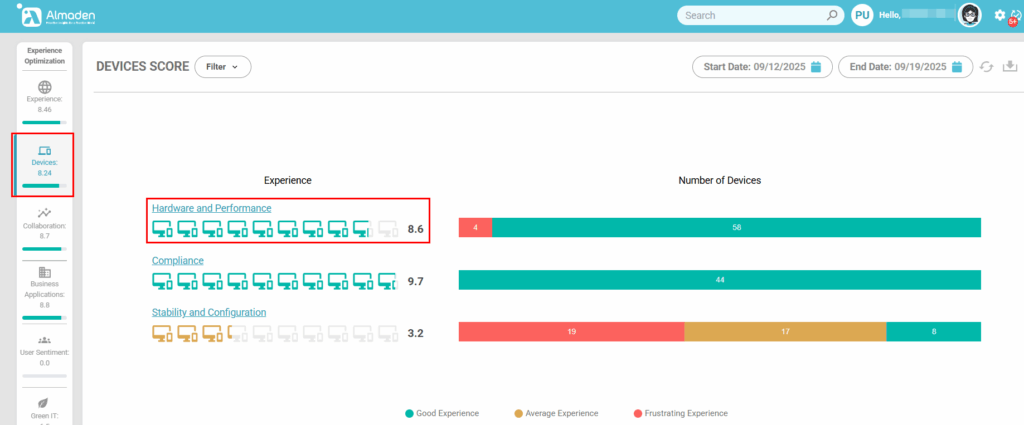The image size is (1024, 425).
Task: Select the User Sentiment sidebar item
Action: click(x=44, y=356)
